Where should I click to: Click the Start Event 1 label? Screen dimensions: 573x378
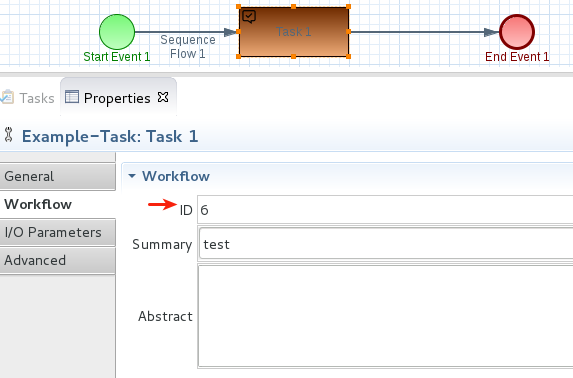(117, 57)
